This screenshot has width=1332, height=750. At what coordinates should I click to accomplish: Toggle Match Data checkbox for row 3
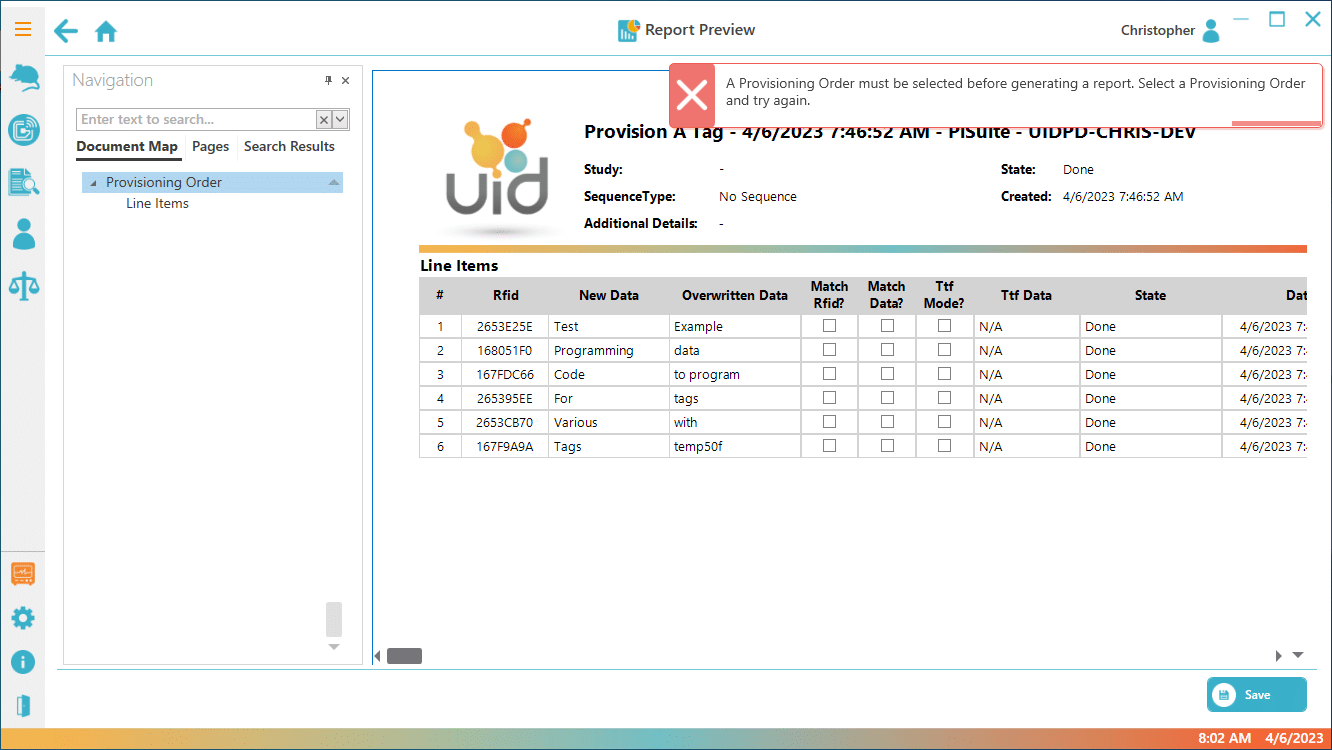point(887,374)
